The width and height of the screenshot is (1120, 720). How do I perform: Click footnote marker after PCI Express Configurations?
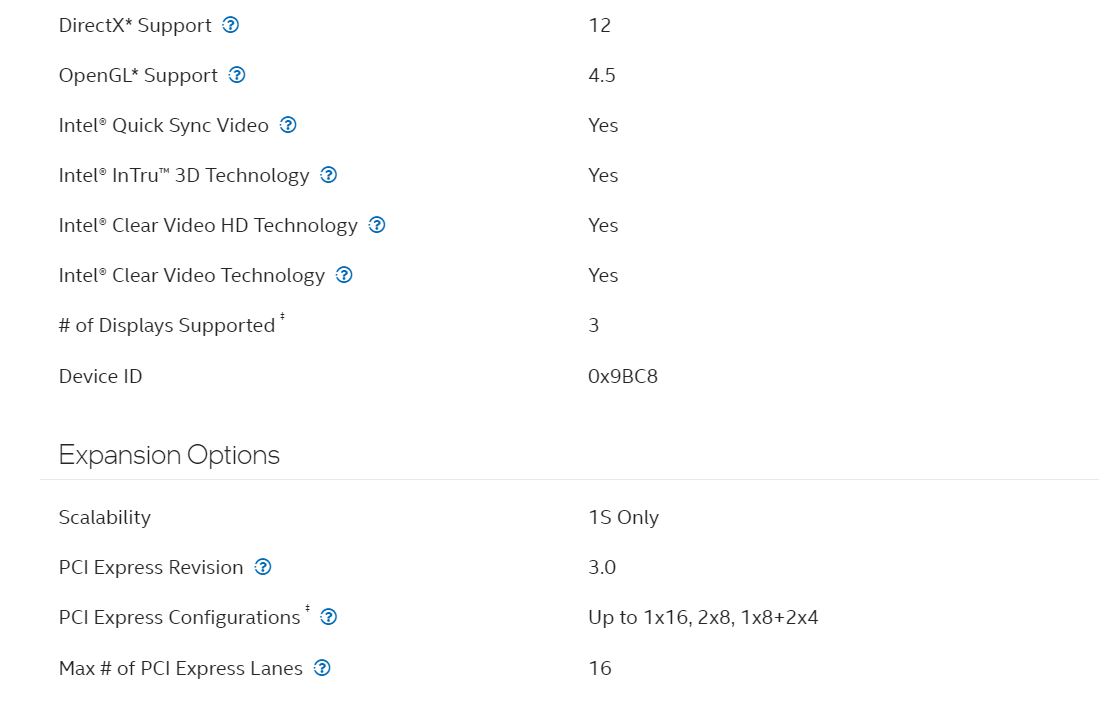click(x=307, y=609)
